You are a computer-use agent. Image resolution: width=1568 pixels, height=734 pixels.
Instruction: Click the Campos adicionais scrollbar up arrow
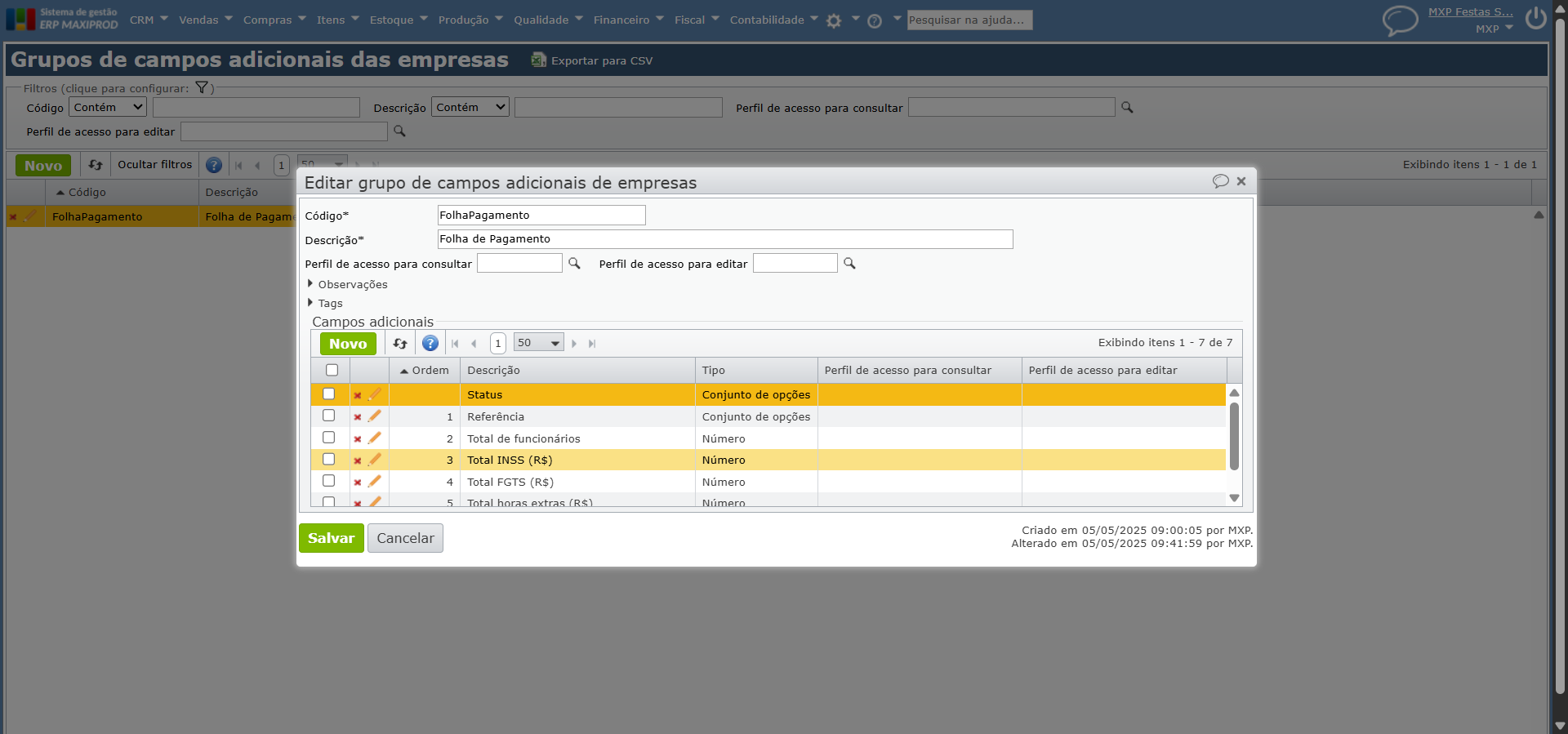[1234, 393]
